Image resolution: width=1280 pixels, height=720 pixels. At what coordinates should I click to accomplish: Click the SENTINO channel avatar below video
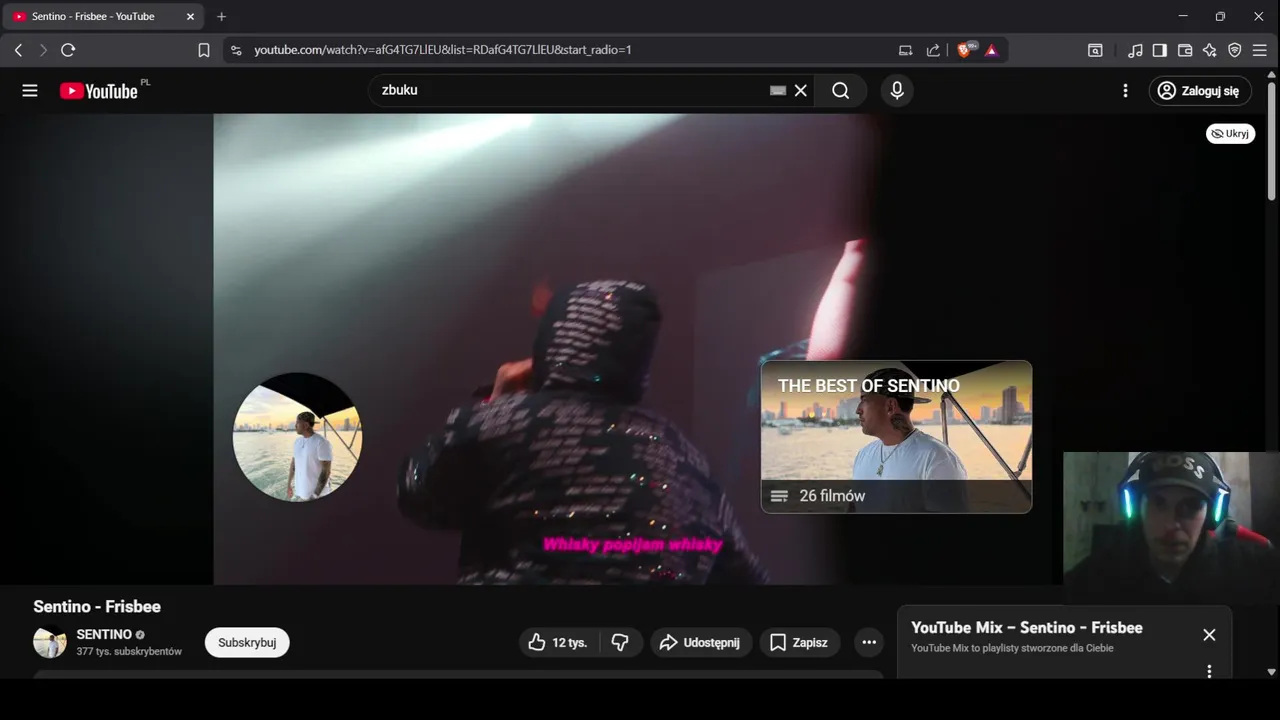point(50,642)
